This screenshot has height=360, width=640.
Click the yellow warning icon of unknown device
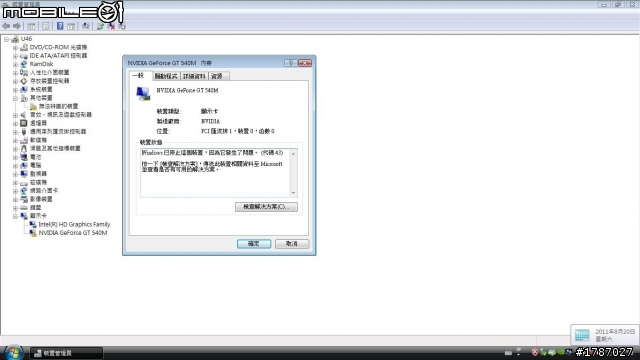[33, 107]
